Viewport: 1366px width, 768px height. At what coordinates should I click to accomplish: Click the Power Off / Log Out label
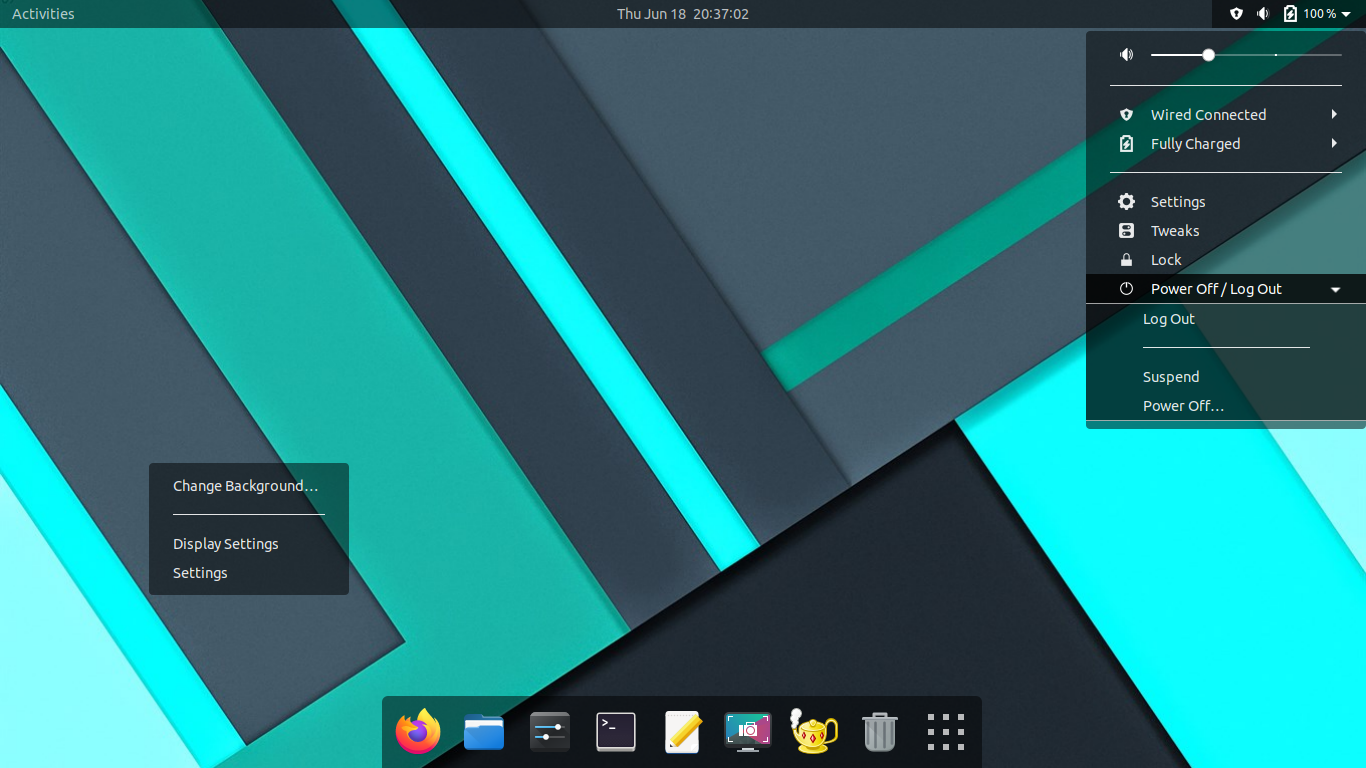point(1216,289)
